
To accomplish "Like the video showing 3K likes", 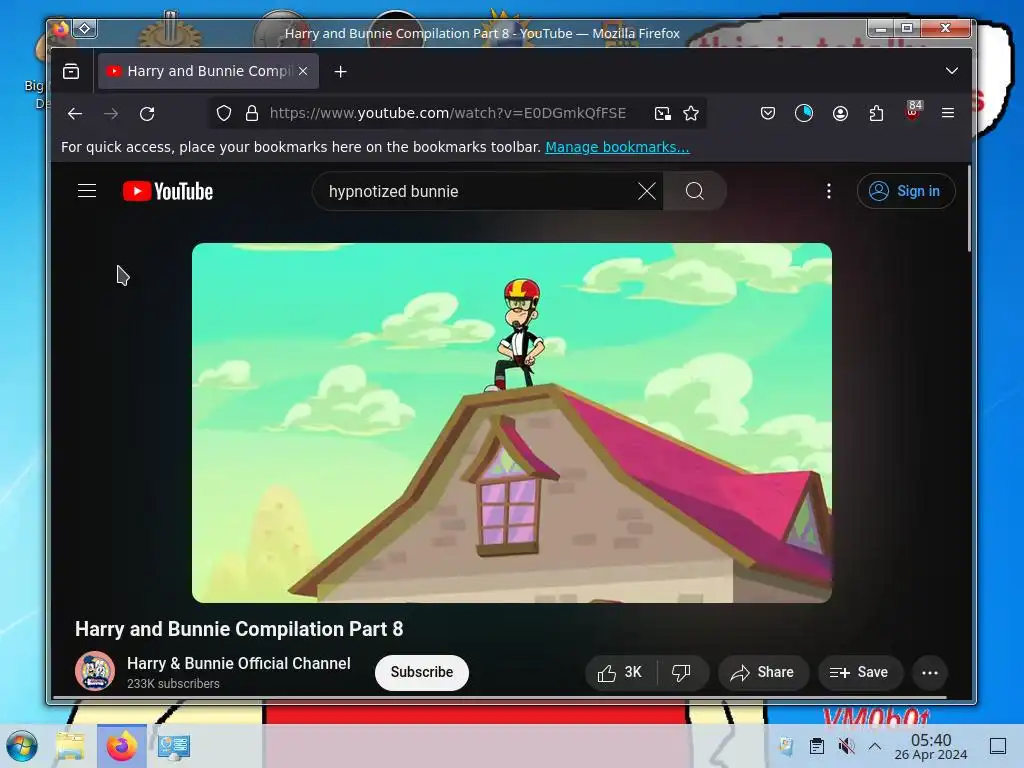I will [x=620, y=673].
